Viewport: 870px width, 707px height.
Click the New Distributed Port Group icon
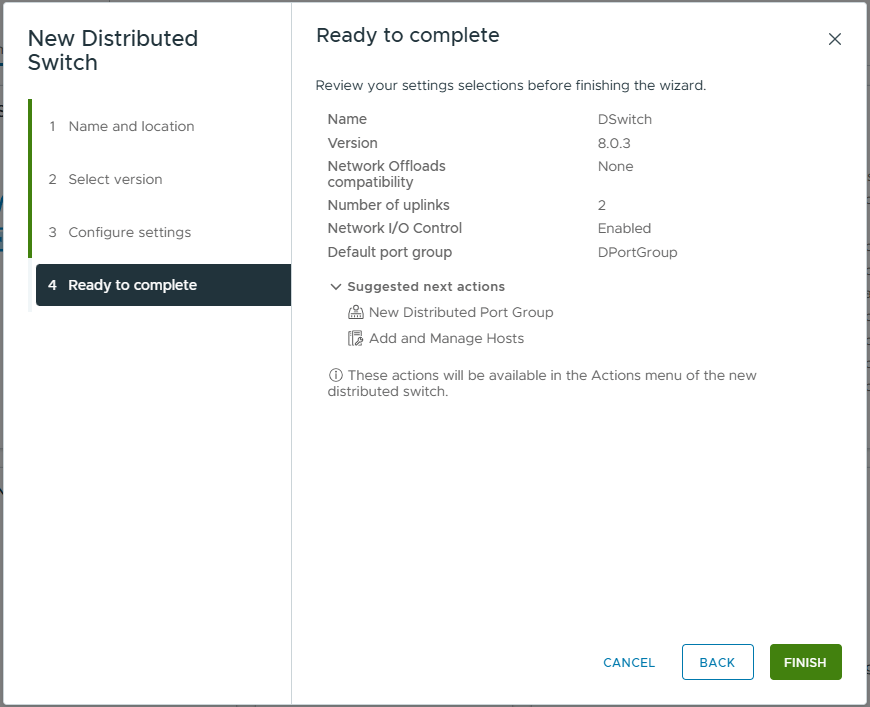355,313
